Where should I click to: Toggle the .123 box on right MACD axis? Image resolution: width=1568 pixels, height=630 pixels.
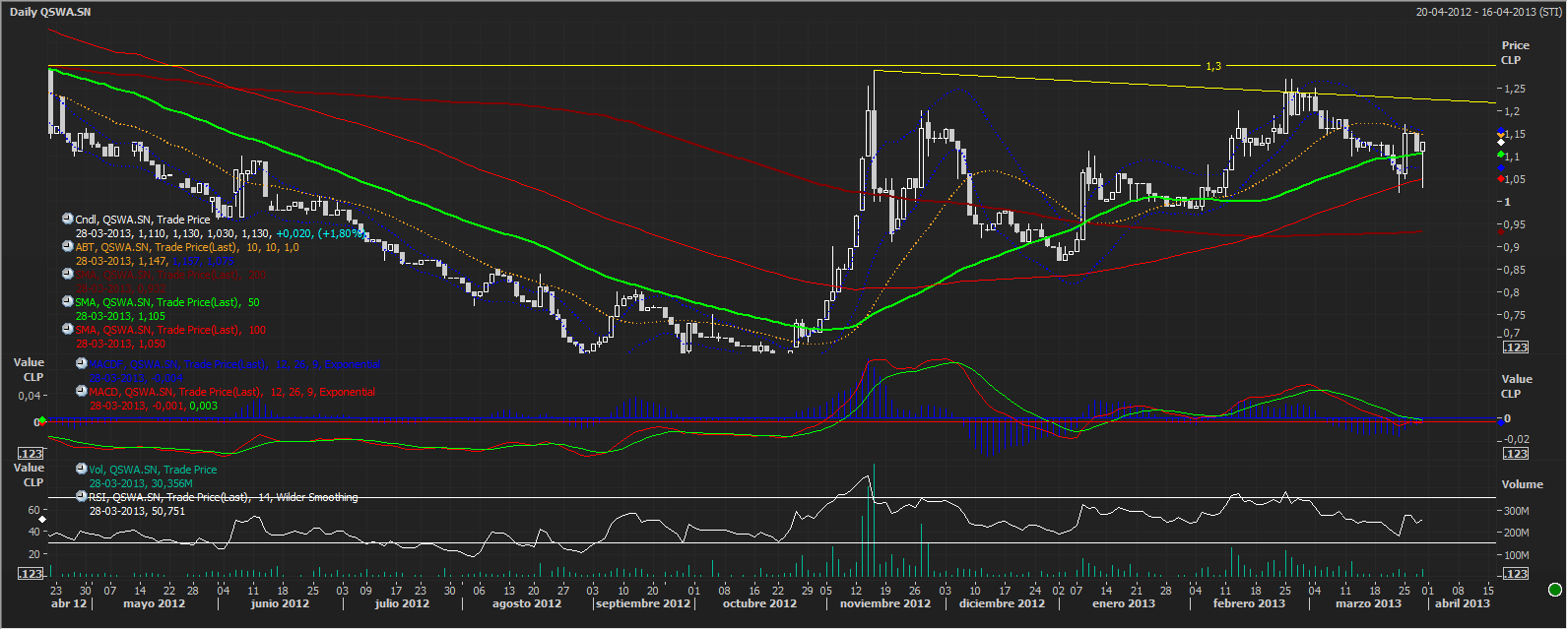tap(1516, 454)
